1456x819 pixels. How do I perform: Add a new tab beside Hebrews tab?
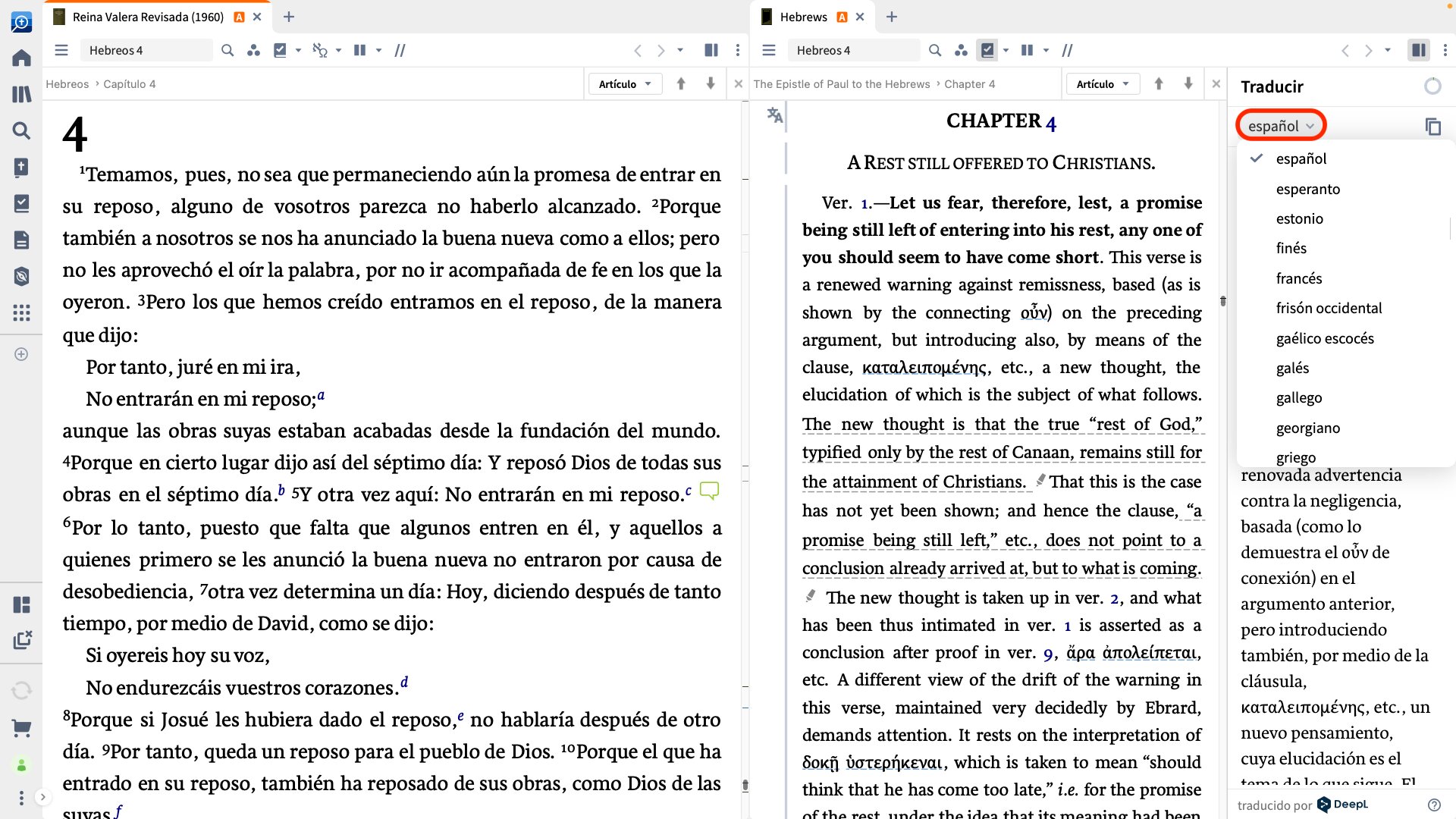(x=891, y=17)
